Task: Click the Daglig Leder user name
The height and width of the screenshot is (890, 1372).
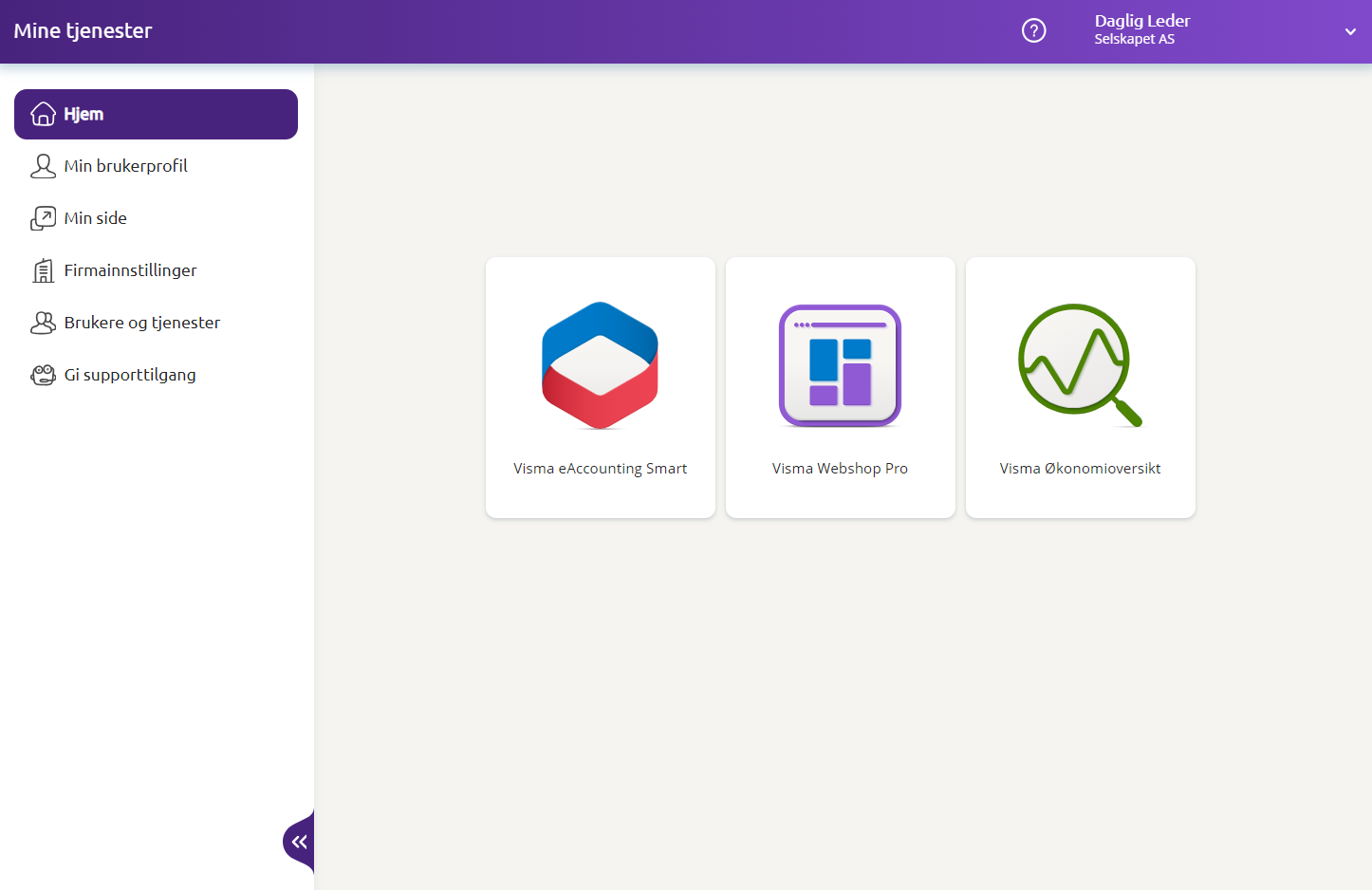Action: [x=1142, y=21]
